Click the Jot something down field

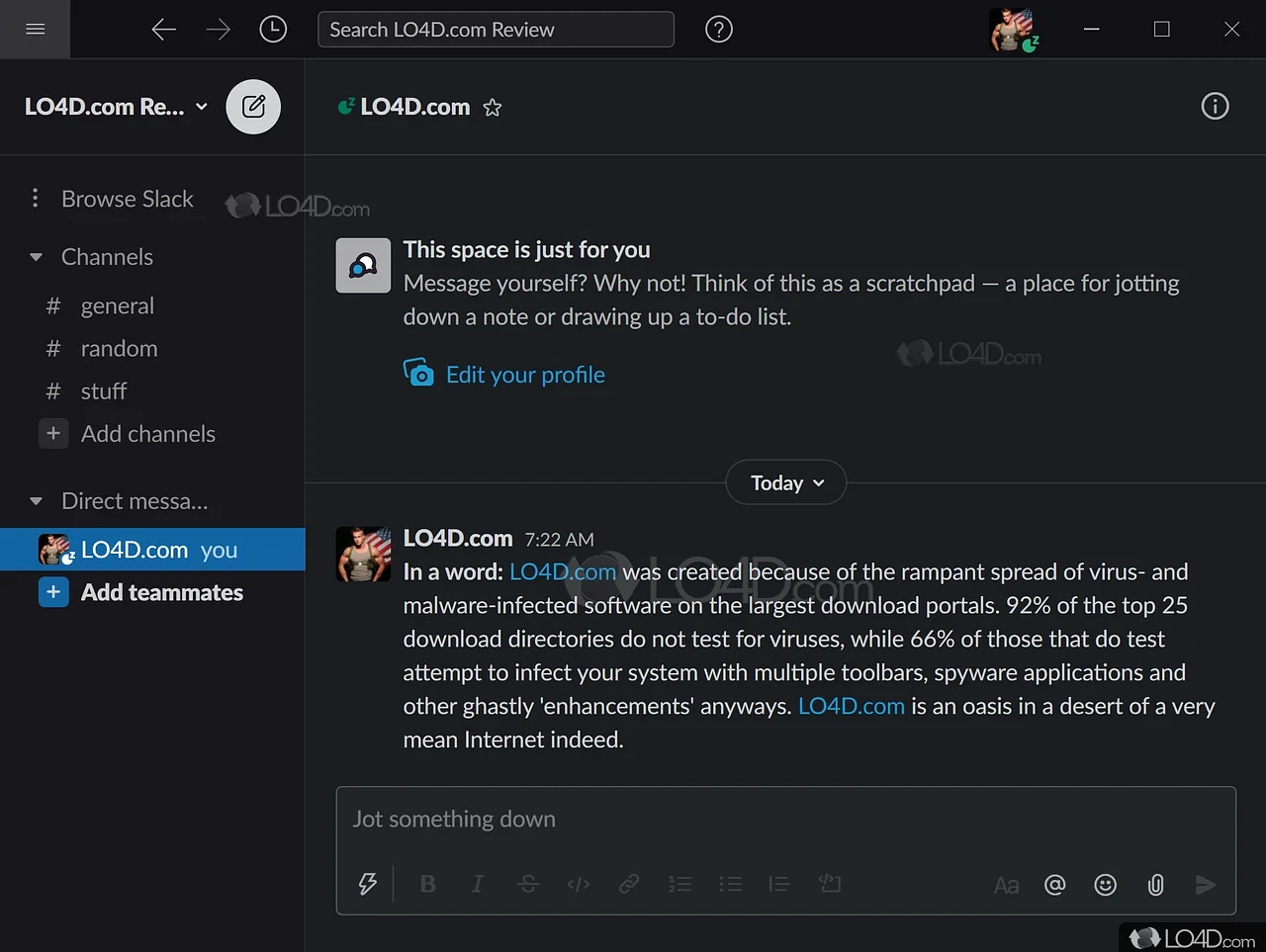(x=785, y=820)
